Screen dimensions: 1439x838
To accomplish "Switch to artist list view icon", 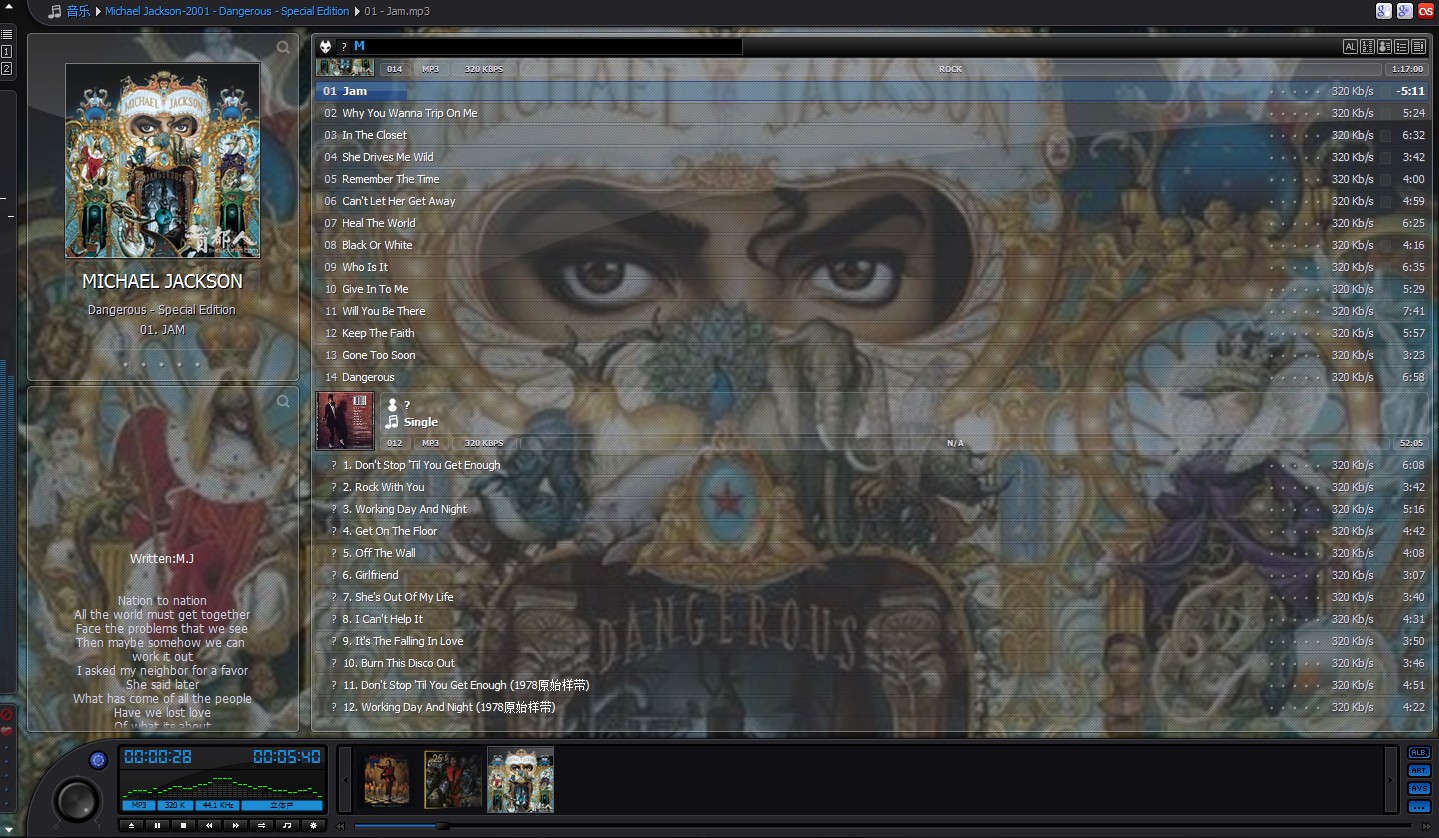I will [x=1384, y=47].
